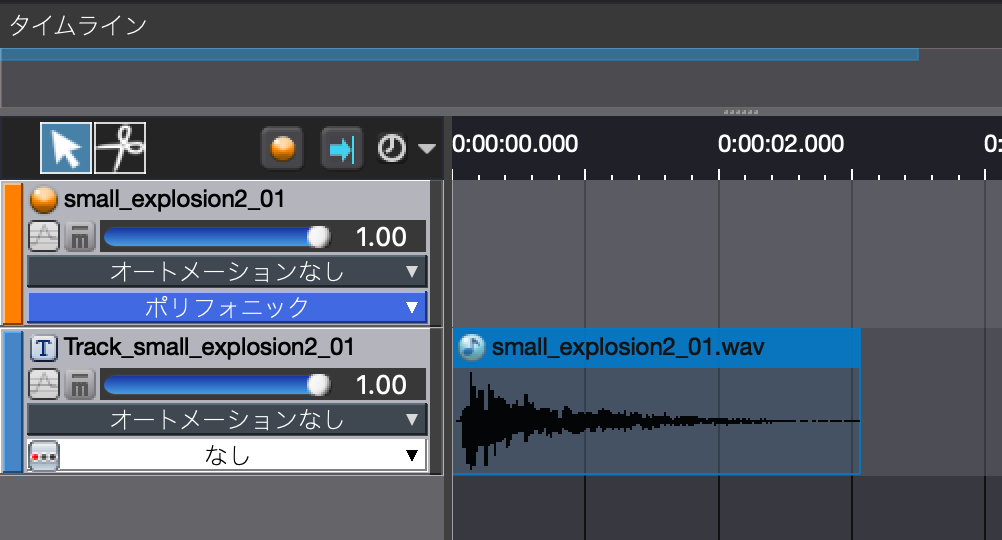Click the mixer icon on small_explosion2_01 cue
The image size is (1002, 540).
tap(80, 236)
